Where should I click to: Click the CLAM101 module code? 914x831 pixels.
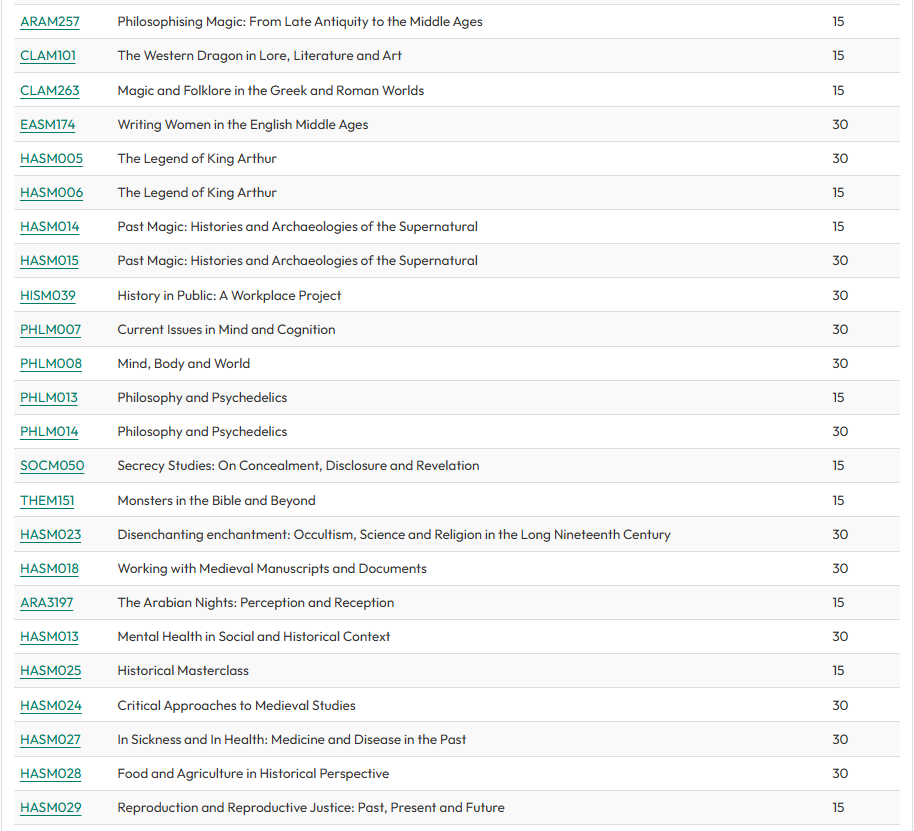click(x=48, y=56)
